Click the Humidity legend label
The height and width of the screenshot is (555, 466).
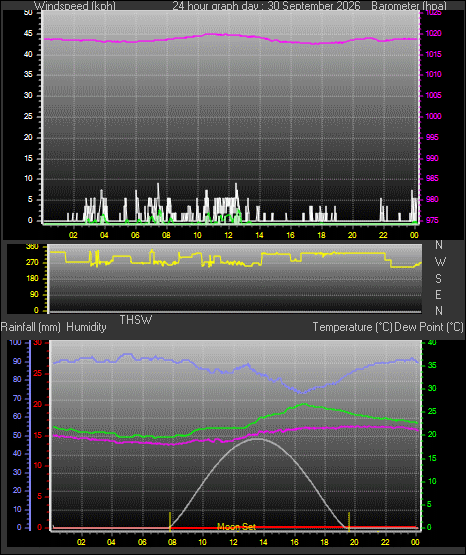[86, 327]
